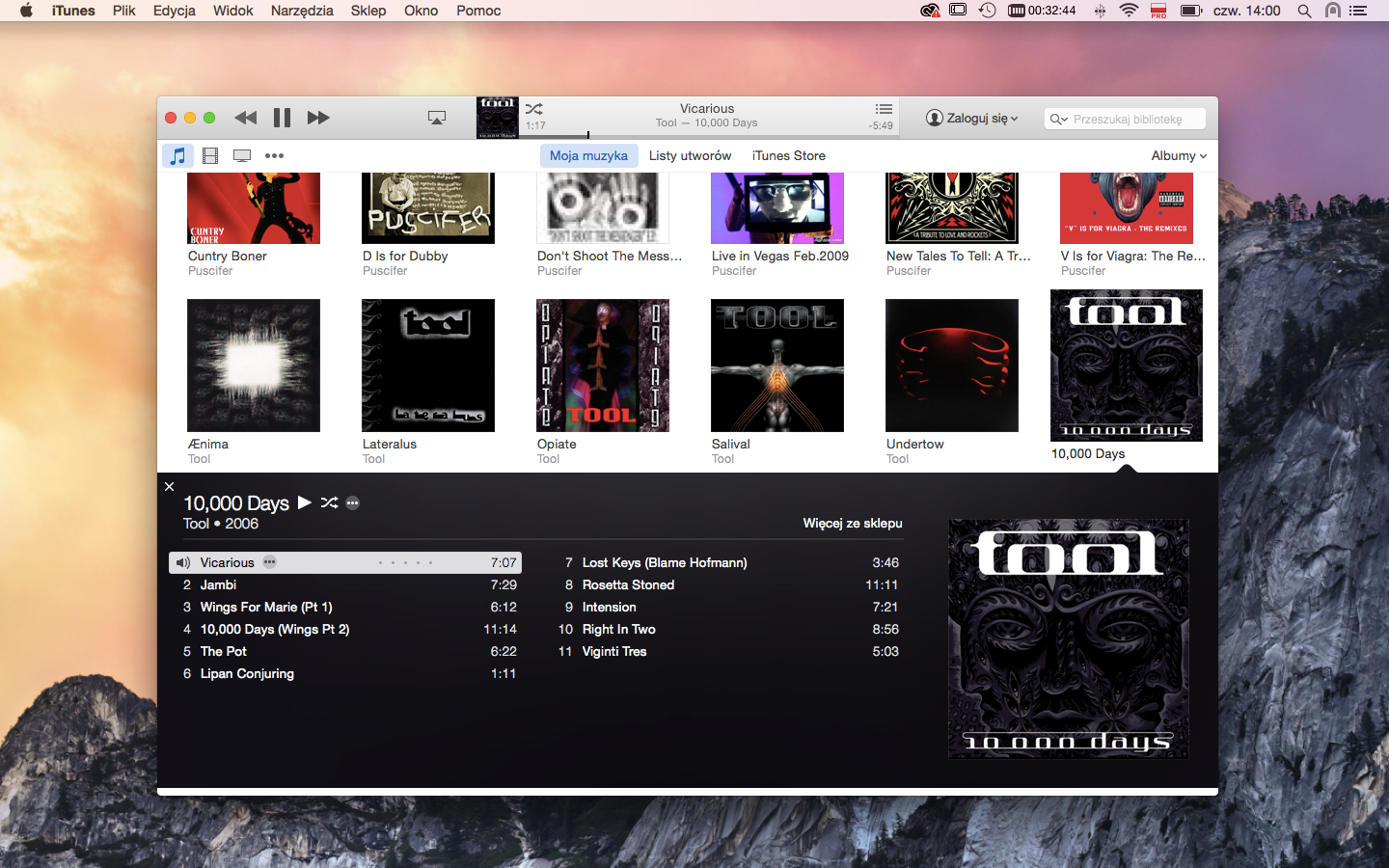Open the Albumy view dropdown
Screen dimensions: 1389x868
pyautogui.click(x=1179, y=155)
